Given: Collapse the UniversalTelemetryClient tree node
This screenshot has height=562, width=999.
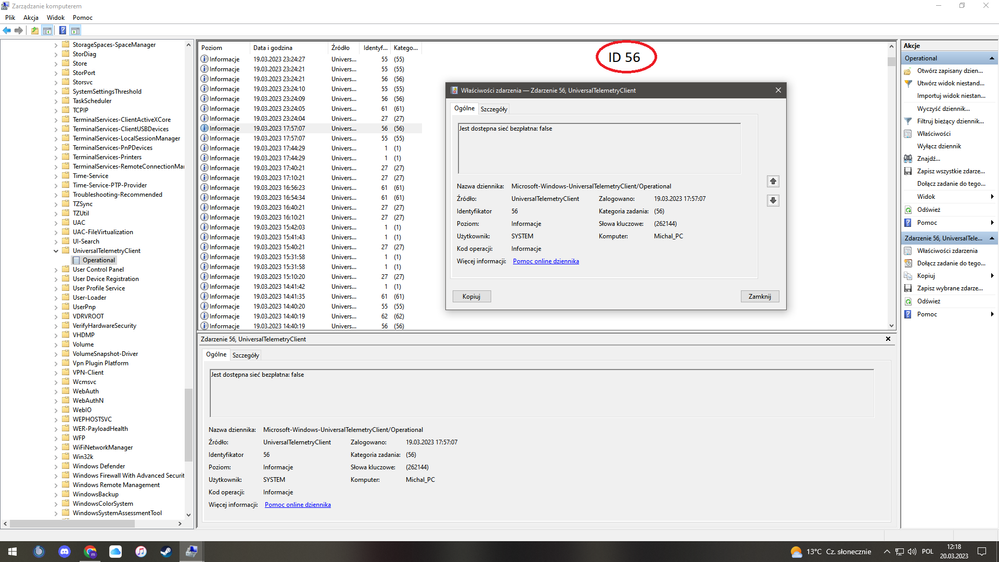Looking at the screenshot, I should click(x=56, y=251).
